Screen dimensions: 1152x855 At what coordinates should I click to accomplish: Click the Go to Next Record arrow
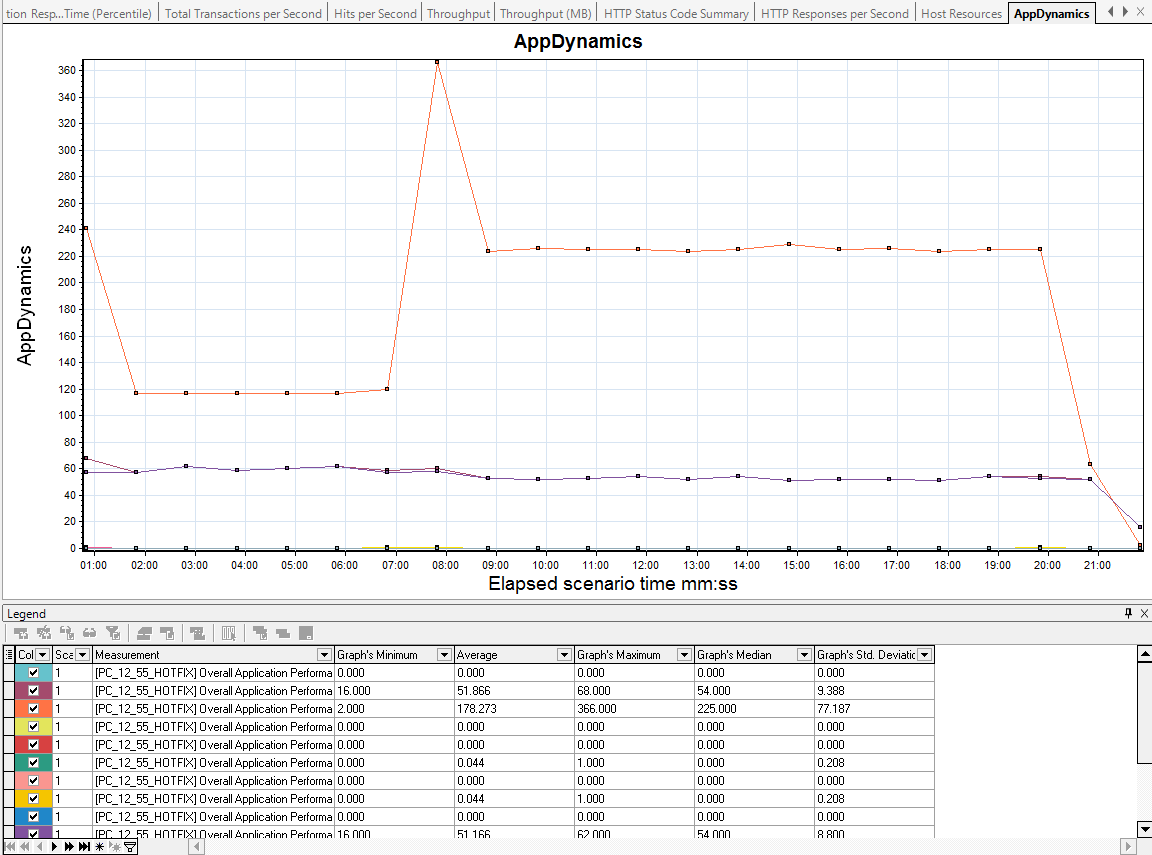pyautogui.click(x=55, y=846)
